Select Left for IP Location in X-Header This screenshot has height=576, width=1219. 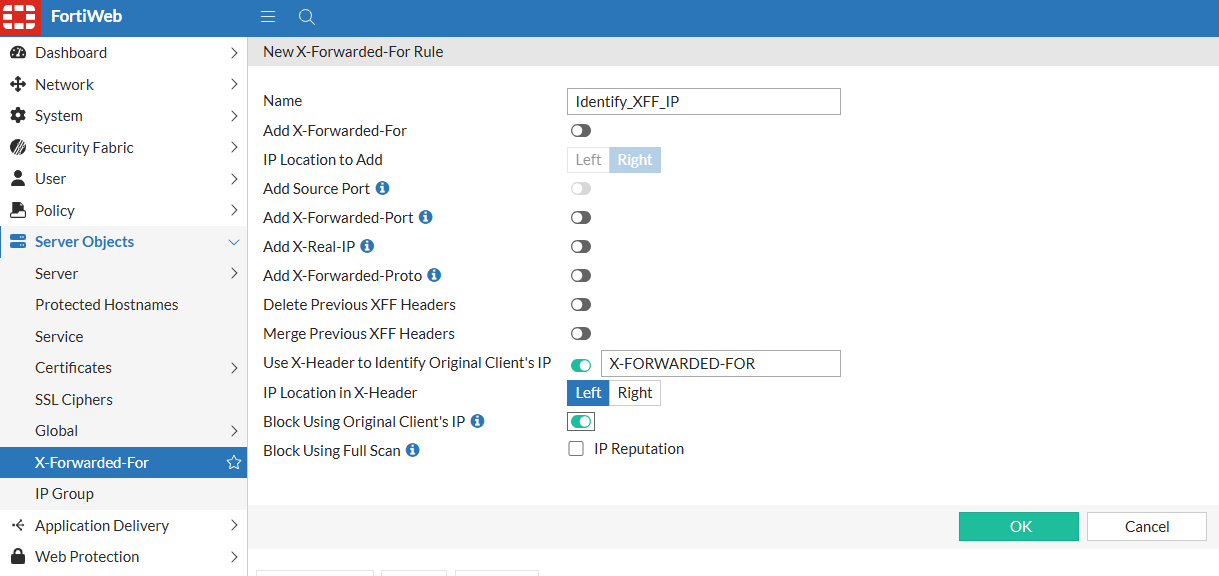pos(588,393)
